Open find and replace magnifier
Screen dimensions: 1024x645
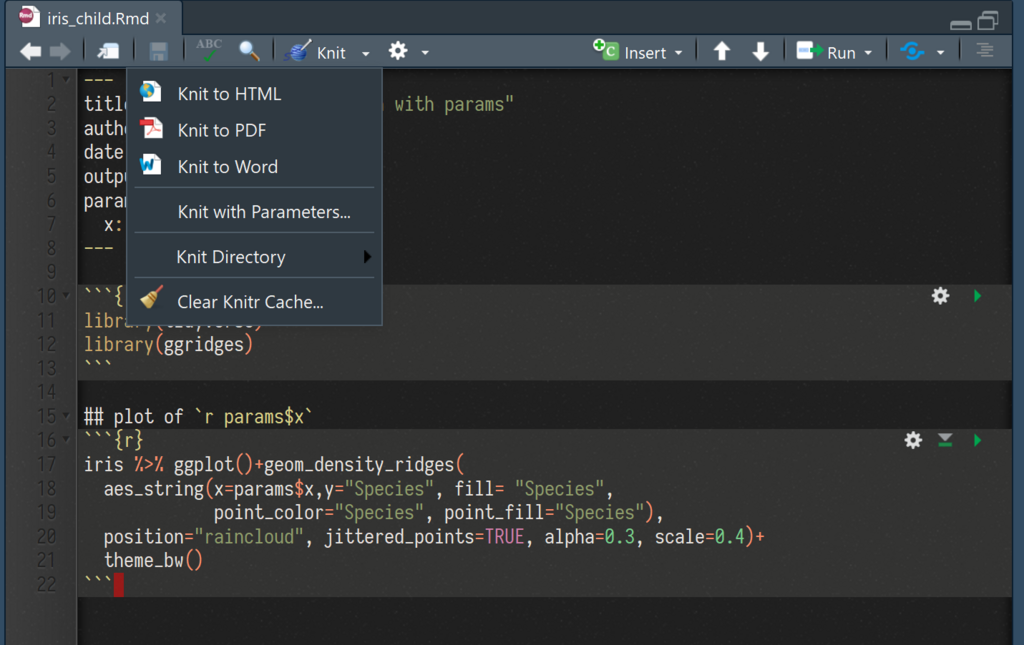pyautogui.click(x=249, y=51)
